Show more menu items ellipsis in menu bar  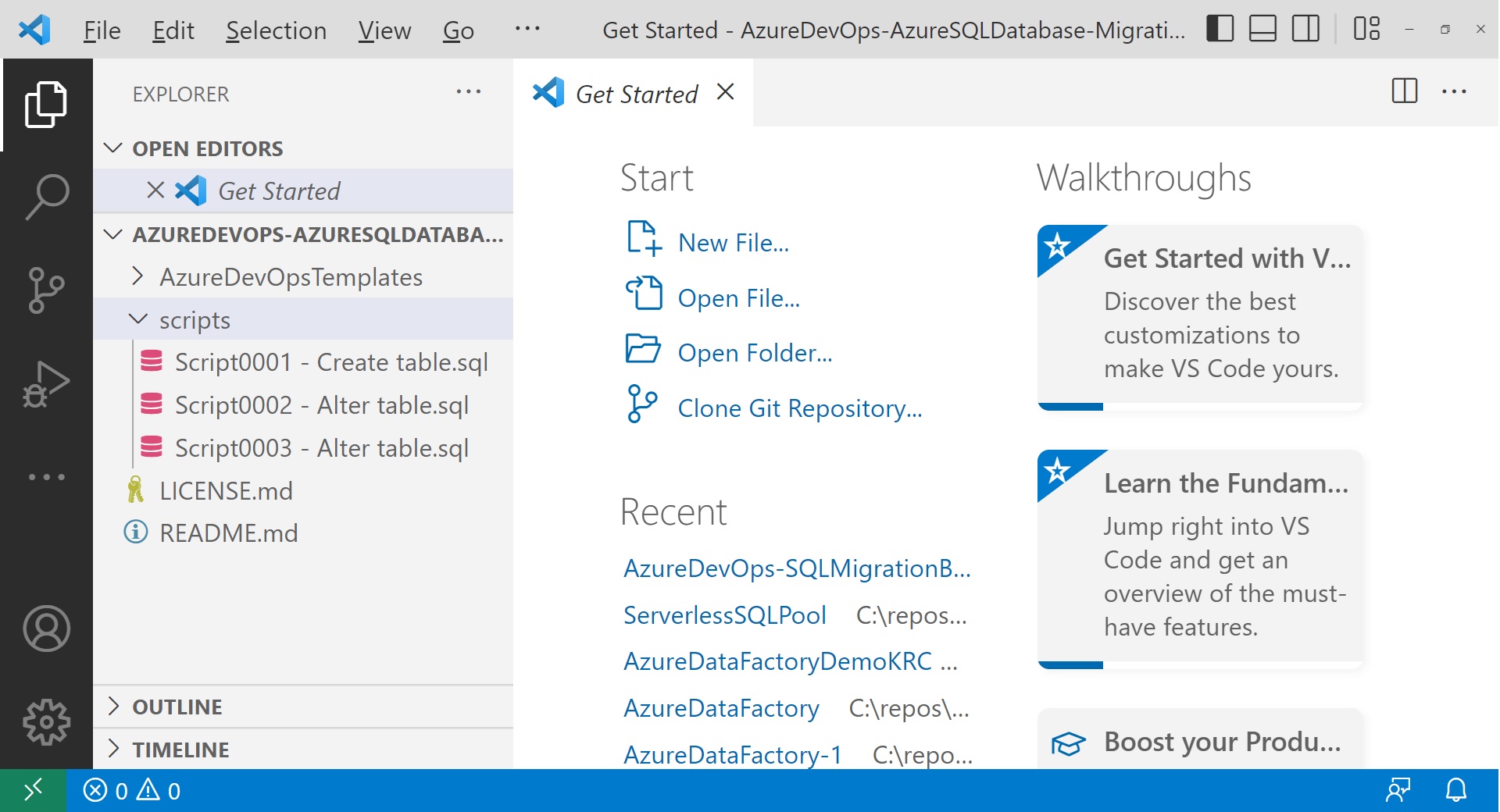pos(527,29)
